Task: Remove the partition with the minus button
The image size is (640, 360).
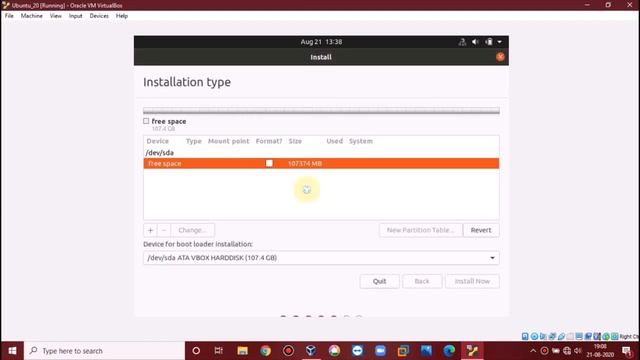Action: (x=164, y=230)
